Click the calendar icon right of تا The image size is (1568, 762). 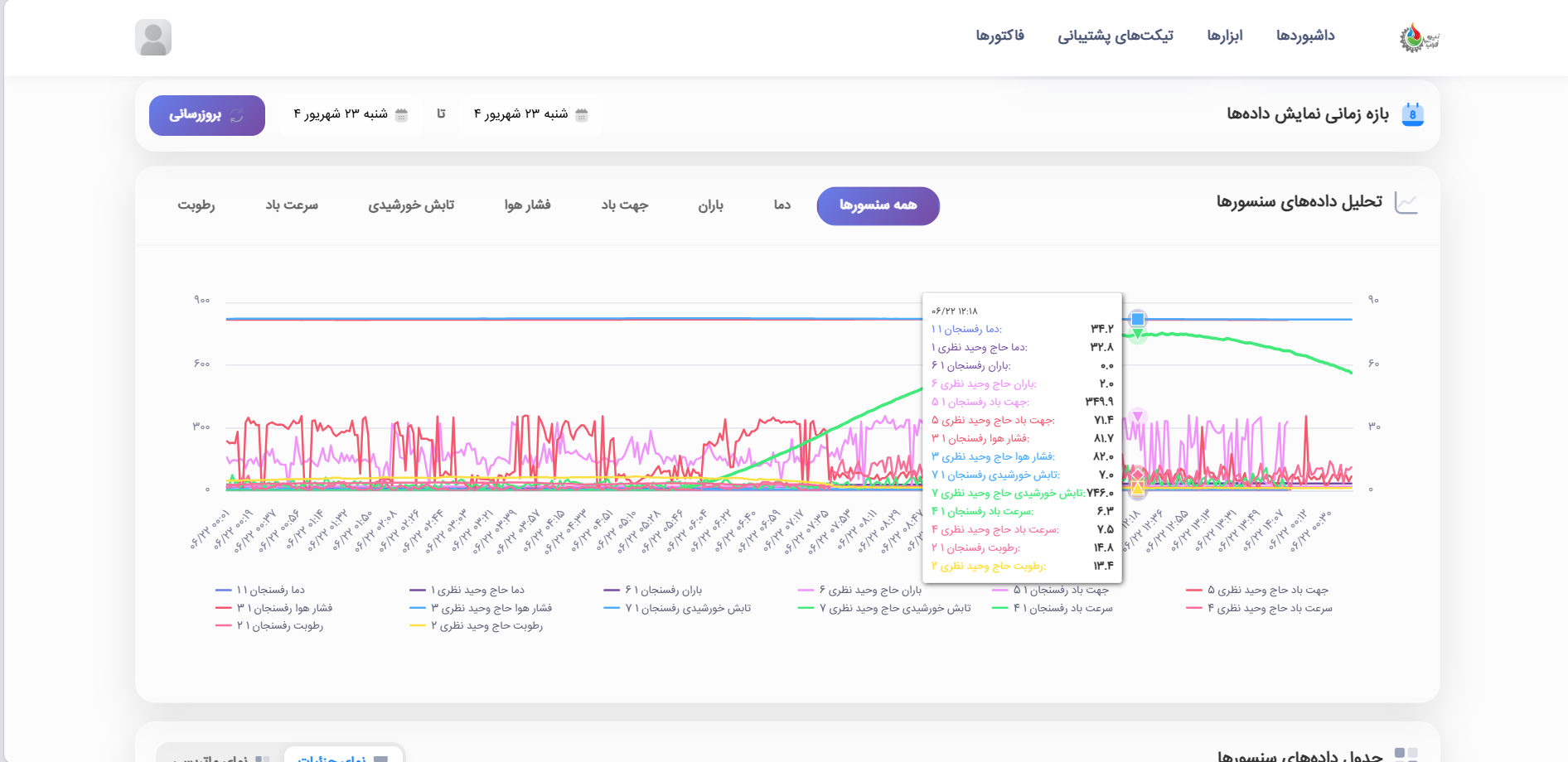582,114
